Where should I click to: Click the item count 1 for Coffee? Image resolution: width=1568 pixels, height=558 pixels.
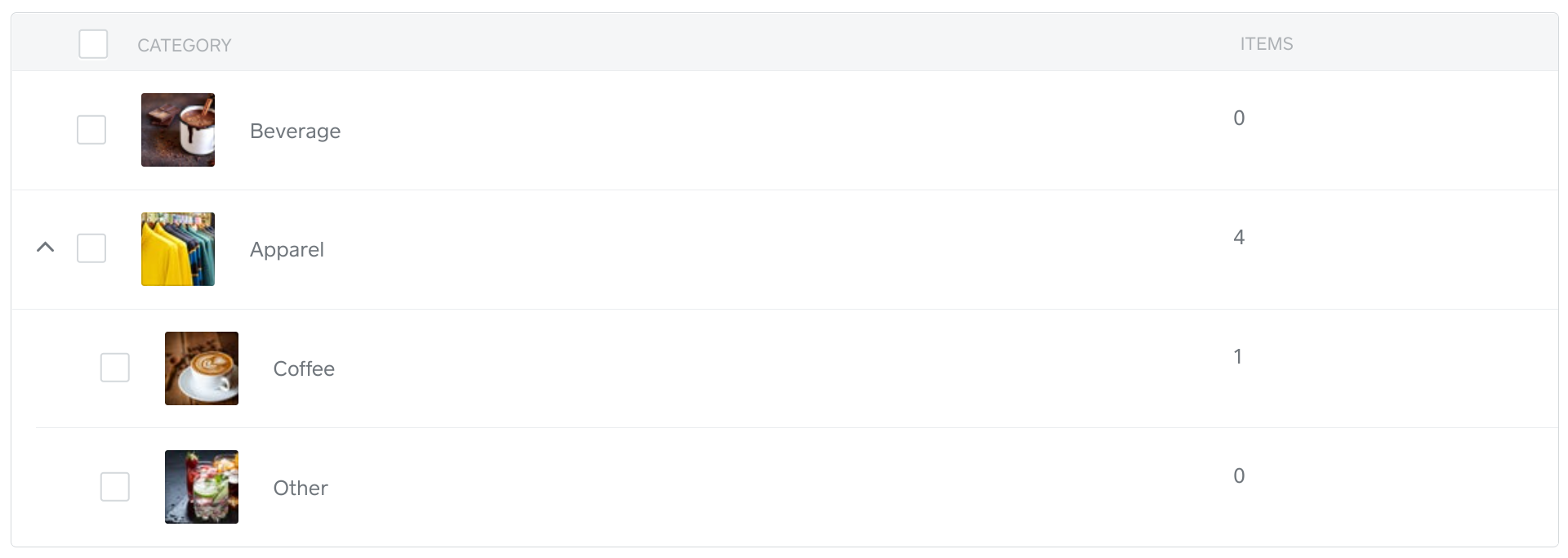coord(1238,357)
